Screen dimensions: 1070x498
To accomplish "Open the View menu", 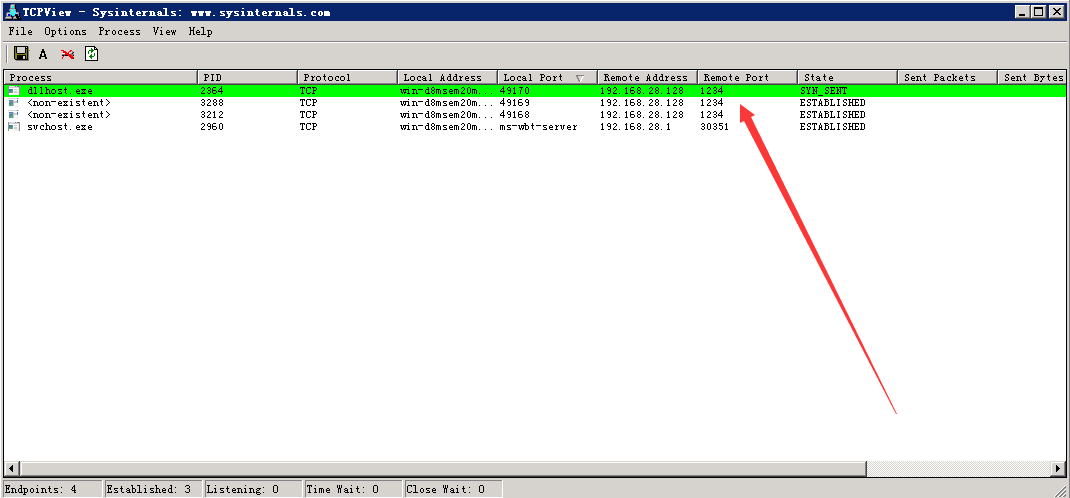I will pyautogui.click(x=164, y=32).
